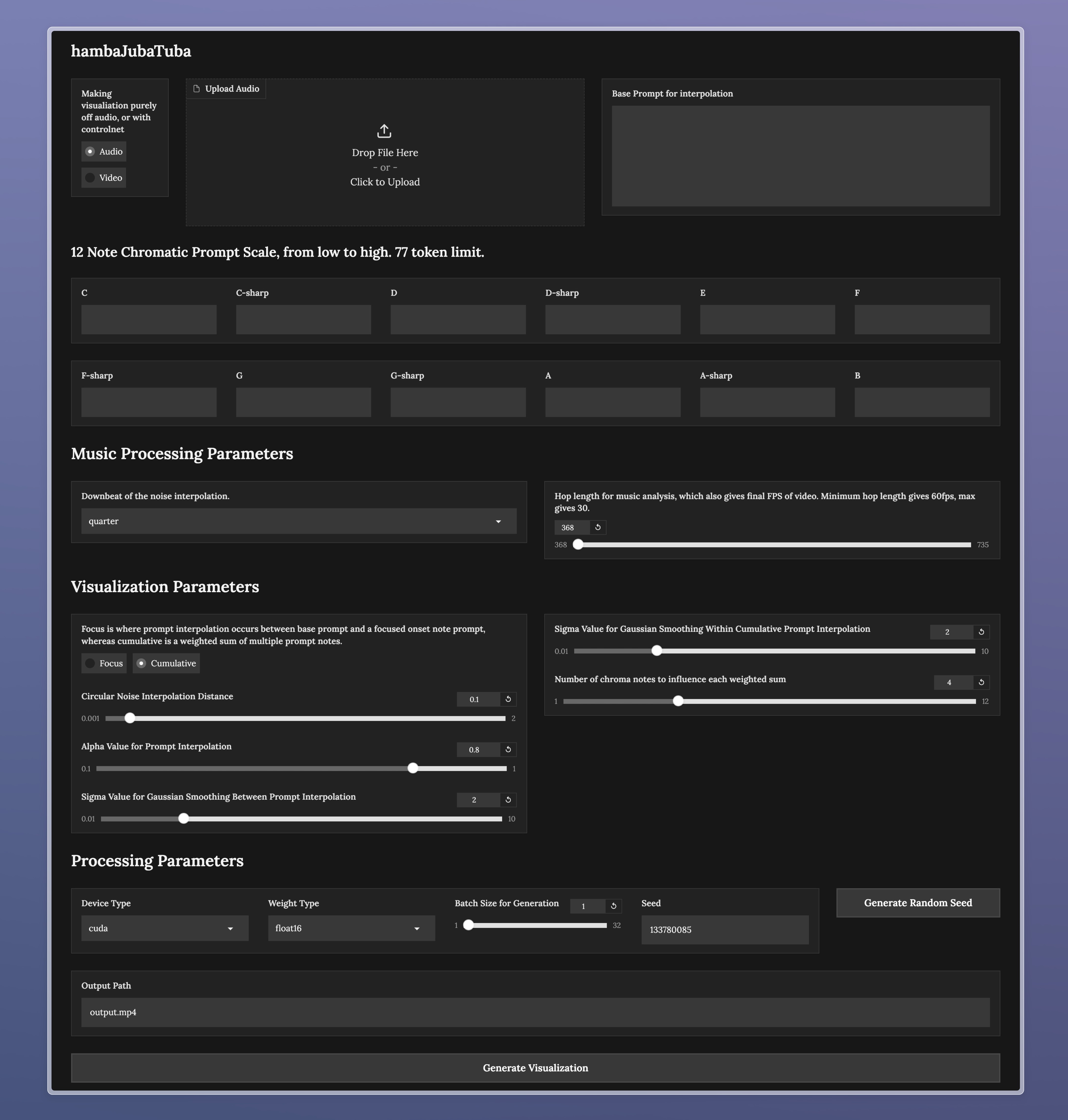Click the Circular Noise Interpolation Distance slider
The height and width of the screenshot is (1120, 1068).
point(305,718)
